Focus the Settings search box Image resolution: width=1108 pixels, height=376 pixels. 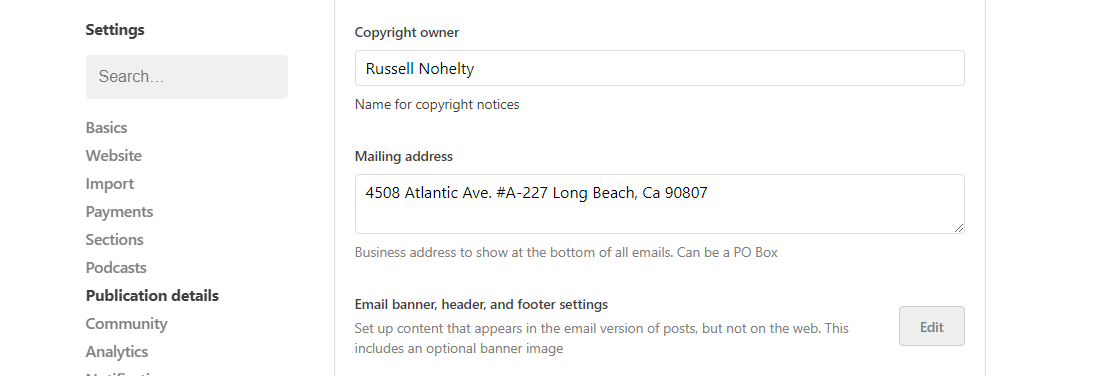pos(187,76)
